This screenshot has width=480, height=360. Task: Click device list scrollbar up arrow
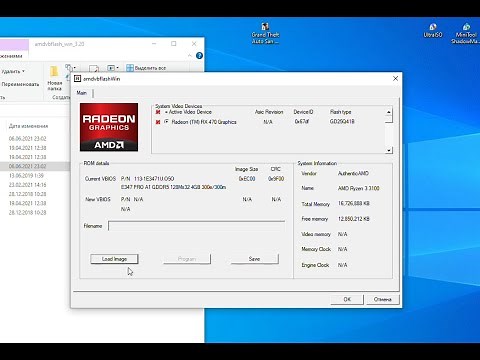point(389,112)
